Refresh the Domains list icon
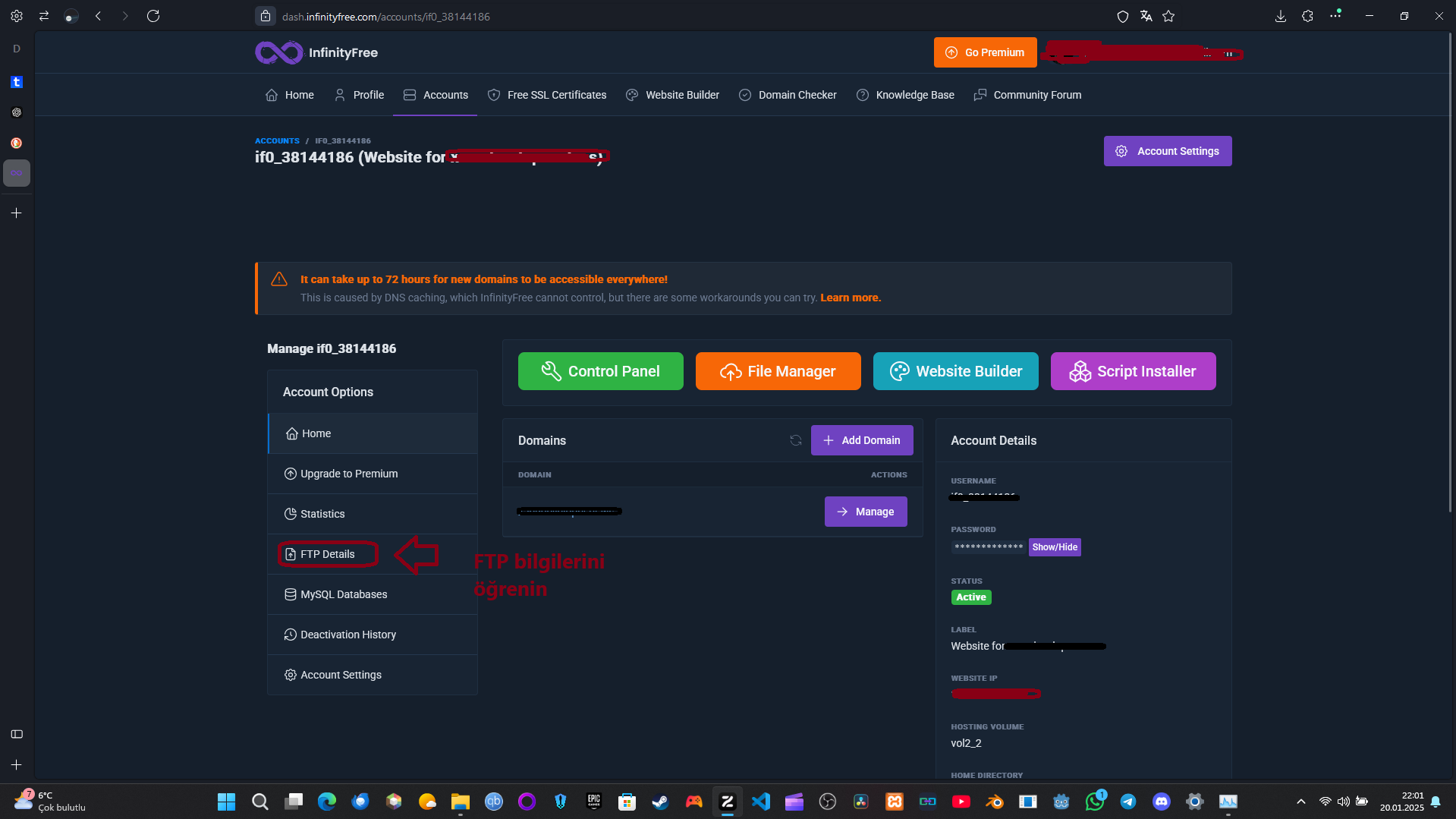Viewport: 1456px width, 819px height. point(796,440)
